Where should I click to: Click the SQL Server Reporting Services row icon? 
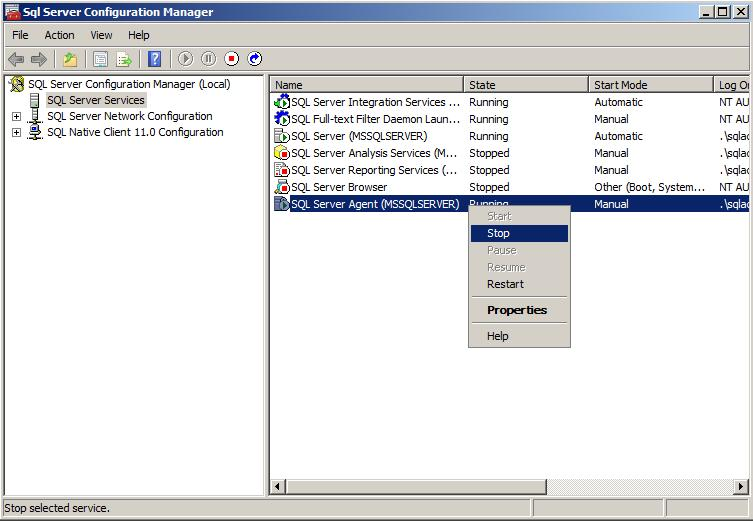pyautogui.click(x=281, y=170)
